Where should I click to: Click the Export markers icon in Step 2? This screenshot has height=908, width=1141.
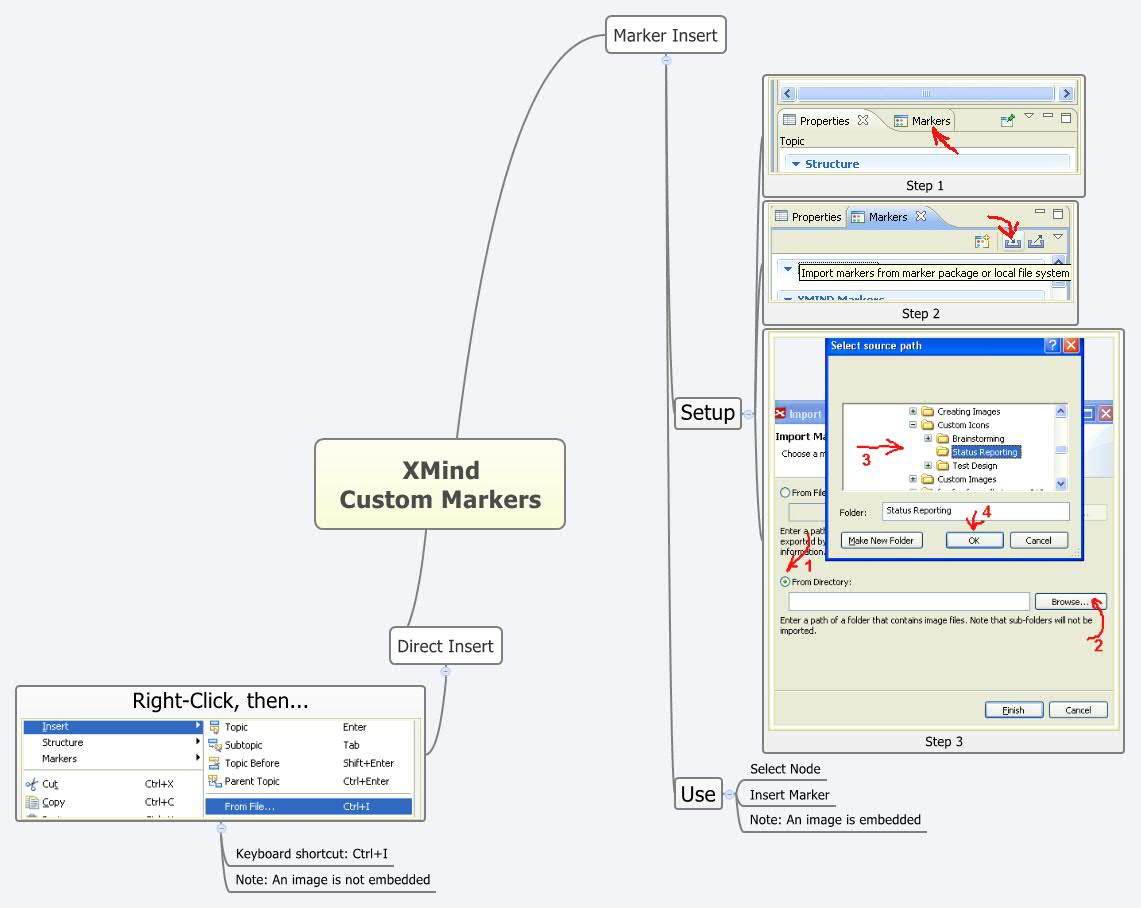tap(1036, 241)
